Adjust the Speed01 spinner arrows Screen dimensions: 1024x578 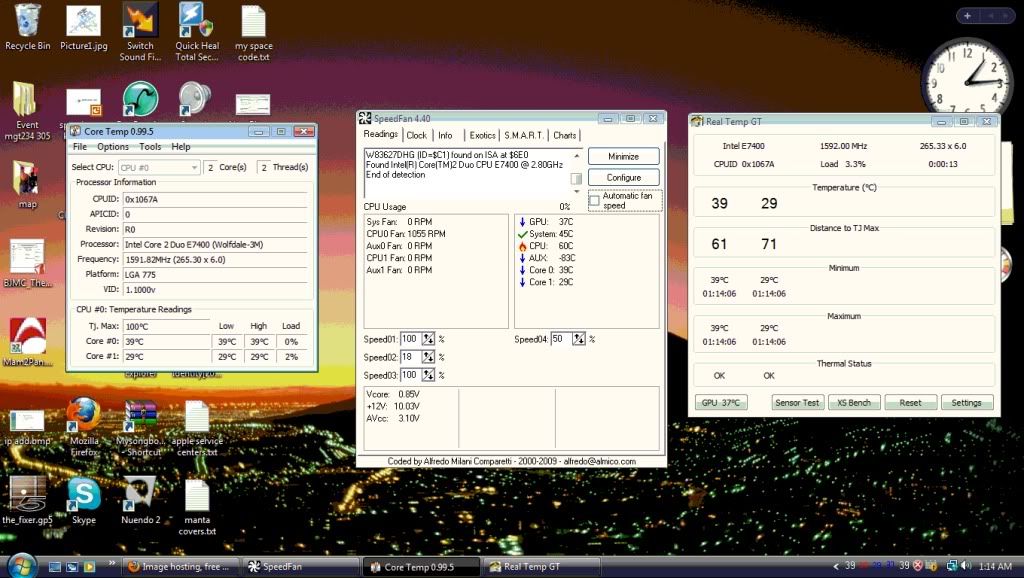pos(429,339)
